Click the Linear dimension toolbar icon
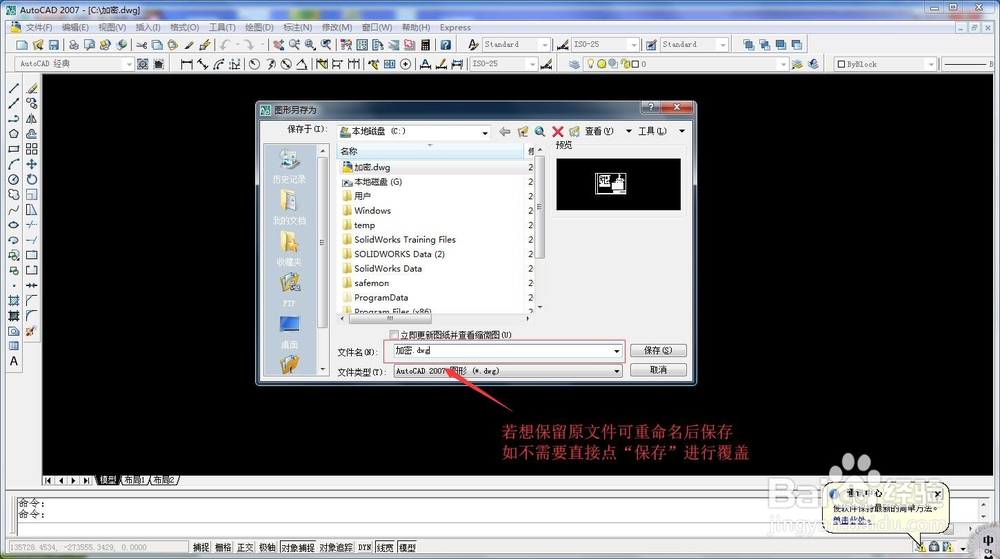The width and height of the screenshot is (1000, 559). point(186,64)
